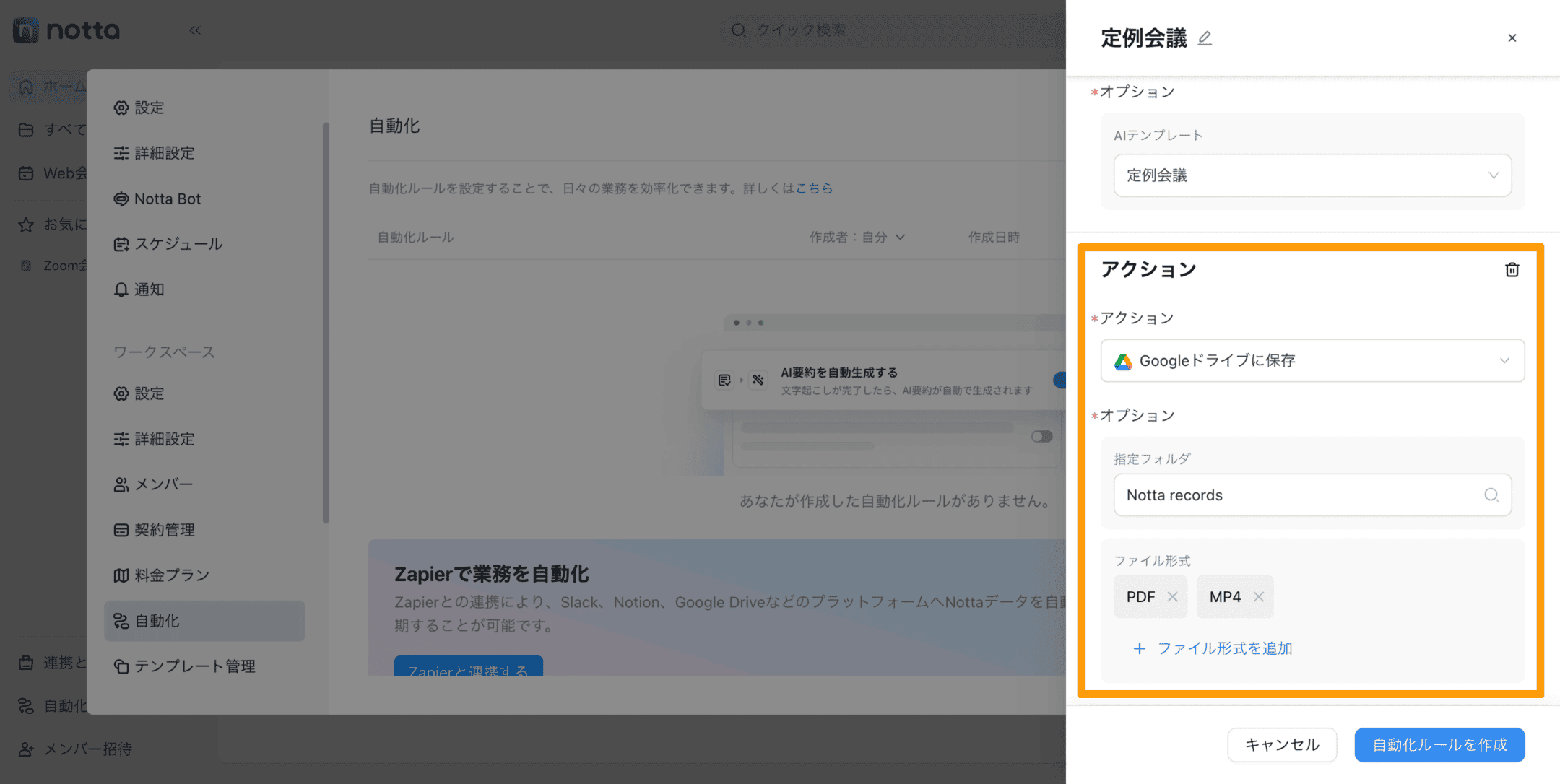Image resolution: width=1560 pixels, height=784 pixels.
Task: Open スケジュール settings
Action: 168,244
